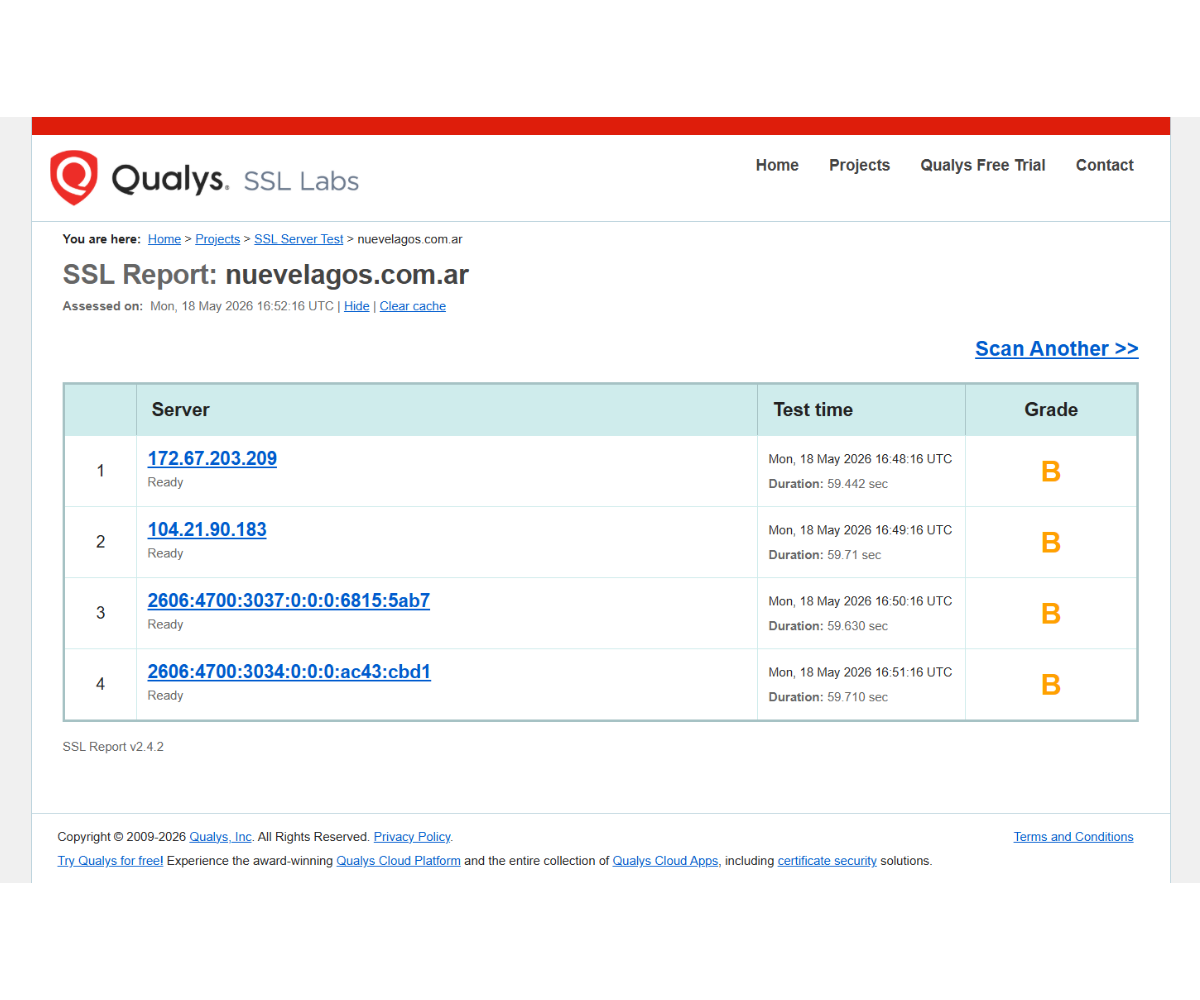
Task: Click Try Qualys for free link
Action: pos(110,860)
